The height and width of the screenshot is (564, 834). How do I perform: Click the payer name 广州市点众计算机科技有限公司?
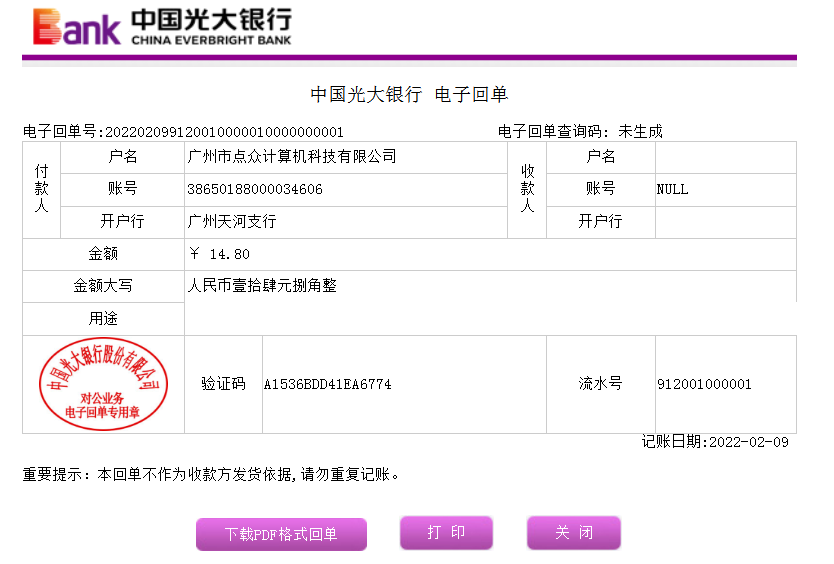(292, 157)
